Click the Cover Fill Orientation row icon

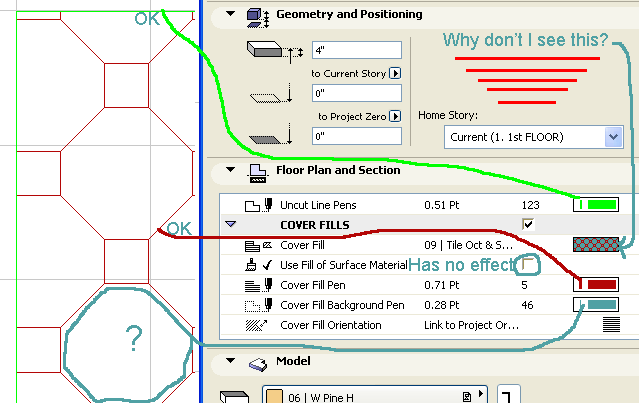[256, 325]
